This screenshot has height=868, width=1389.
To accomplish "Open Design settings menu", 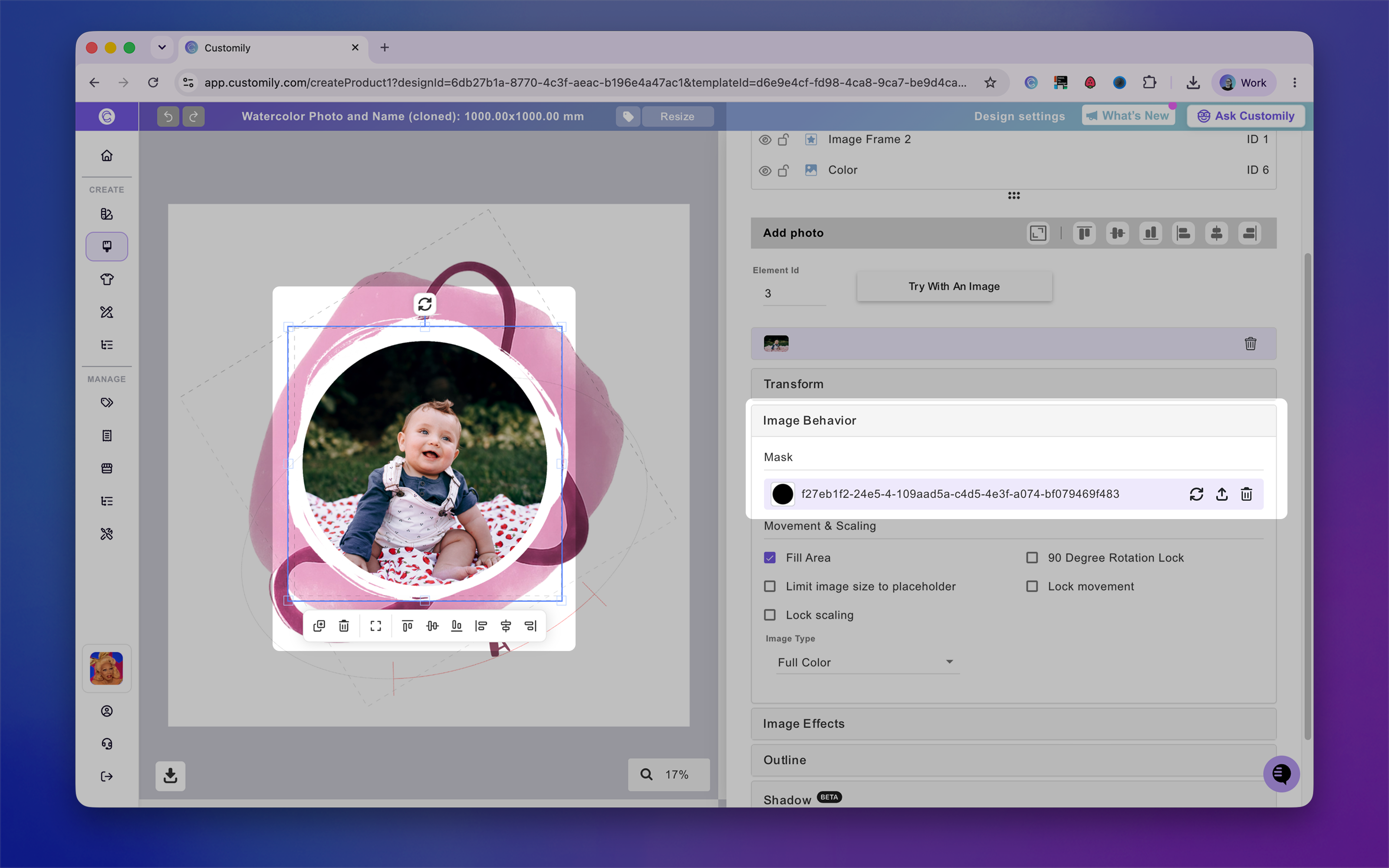I will click(x=1019, y=116).
